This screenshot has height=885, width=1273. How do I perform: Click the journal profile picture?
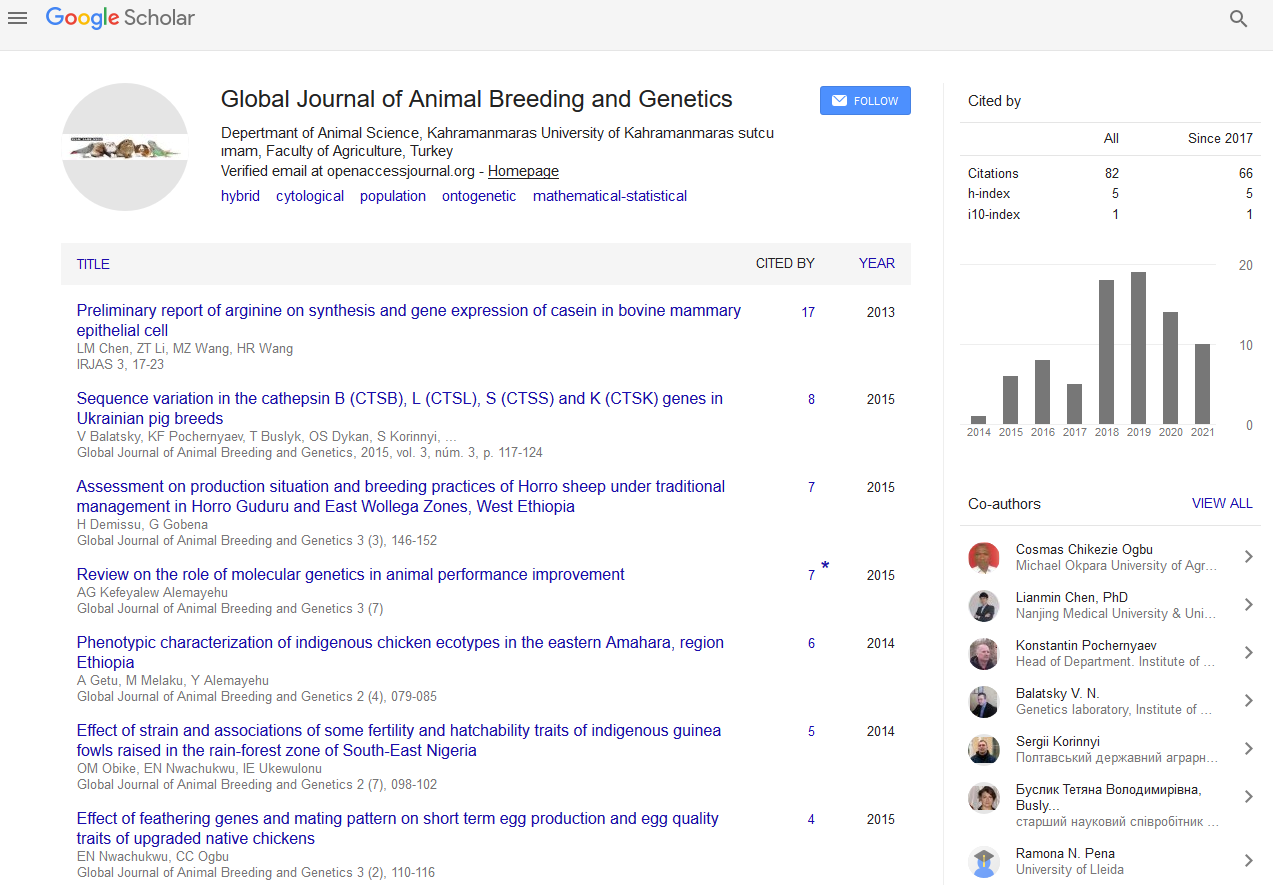pyautogui.click(x=125, y=147)
